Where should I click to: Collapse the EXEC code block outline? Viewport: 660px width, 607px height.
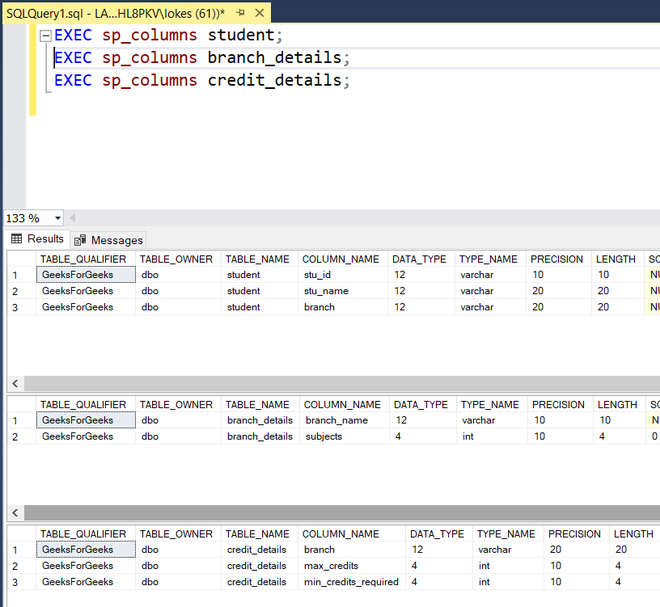pos(45,36)
